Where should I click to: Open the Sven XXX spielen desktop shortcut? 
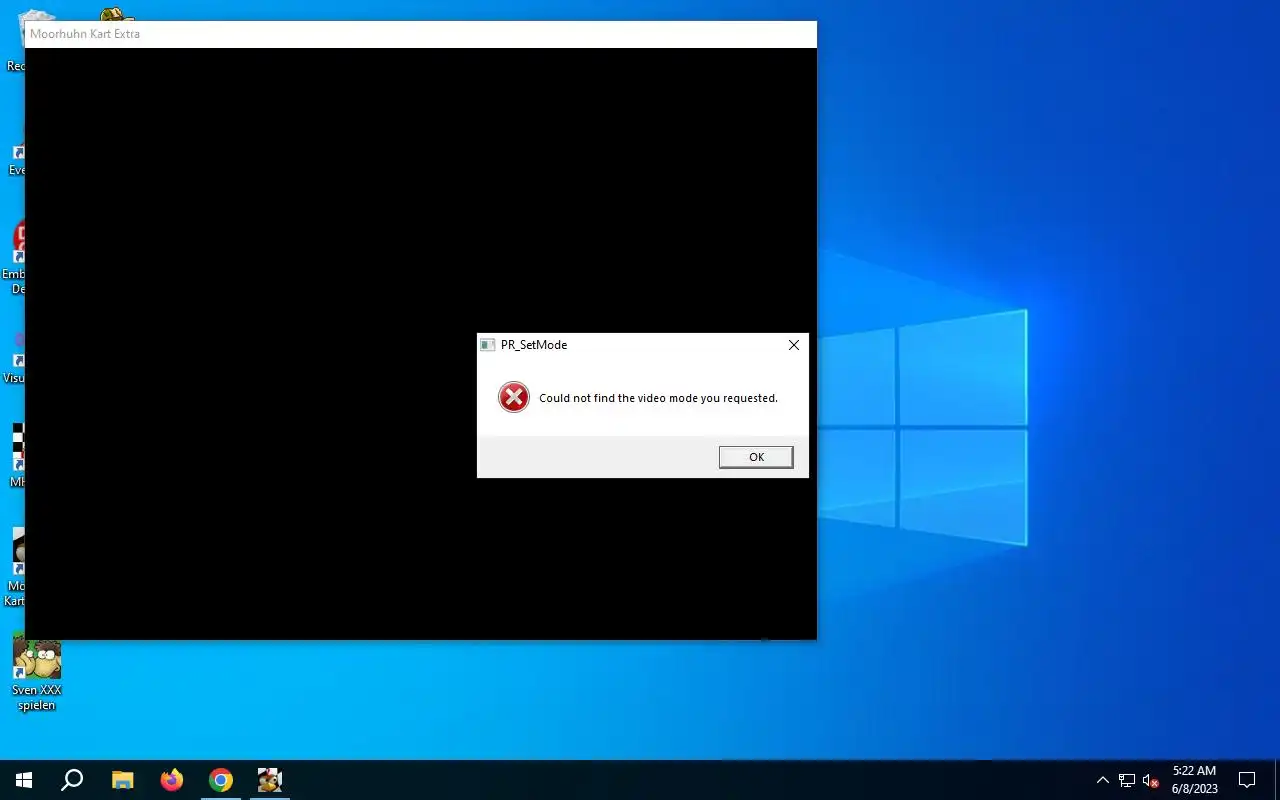(37, 675)
